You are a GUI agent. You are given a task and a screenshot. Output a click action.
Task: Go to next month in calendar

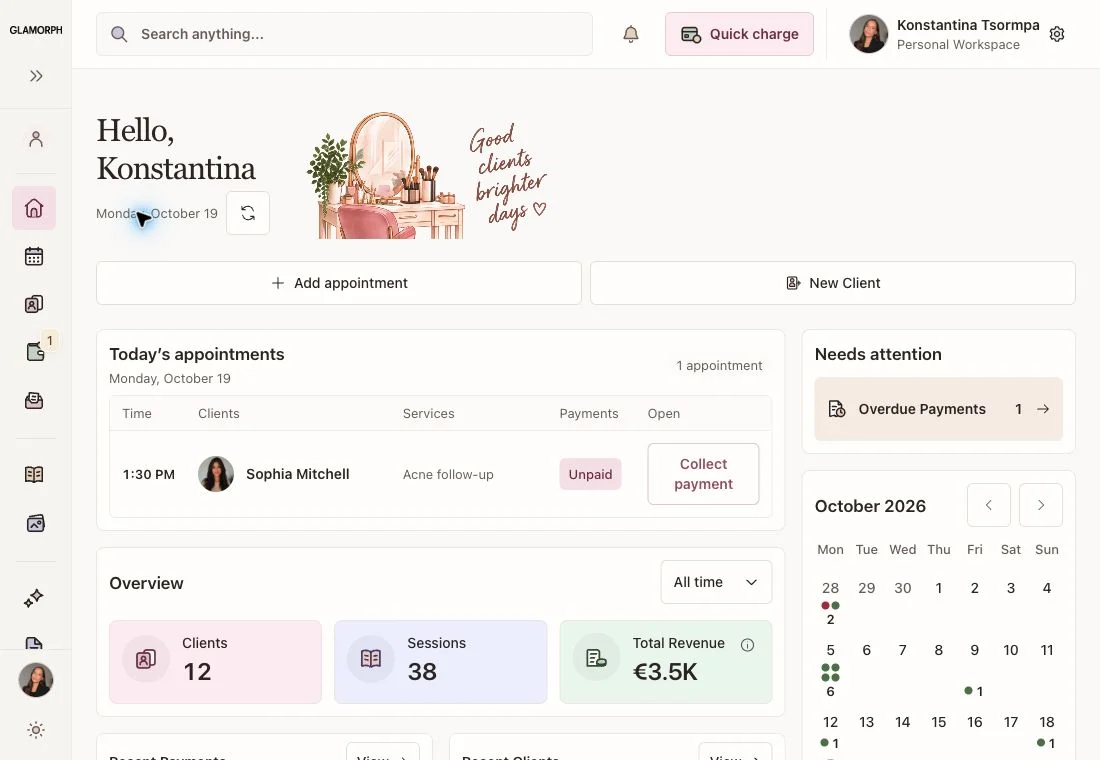(1041, 505)
